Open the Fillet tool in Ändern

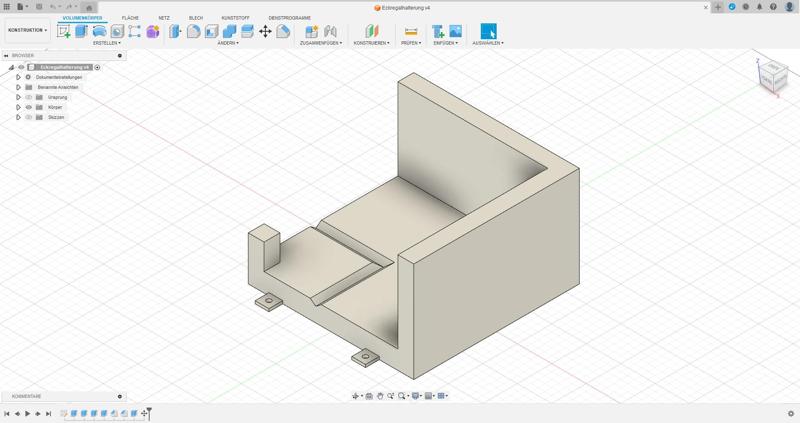coord(194,31)
